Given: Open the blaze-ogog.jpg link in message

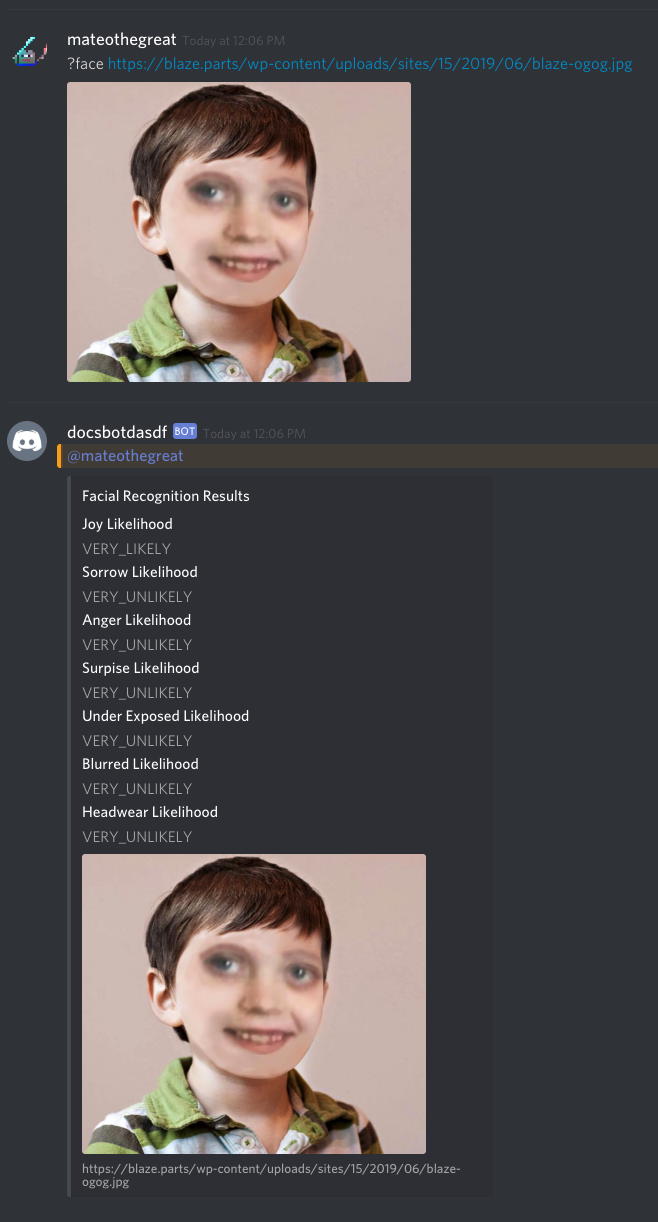Looking at the screenshot, I should click(370, 63).
